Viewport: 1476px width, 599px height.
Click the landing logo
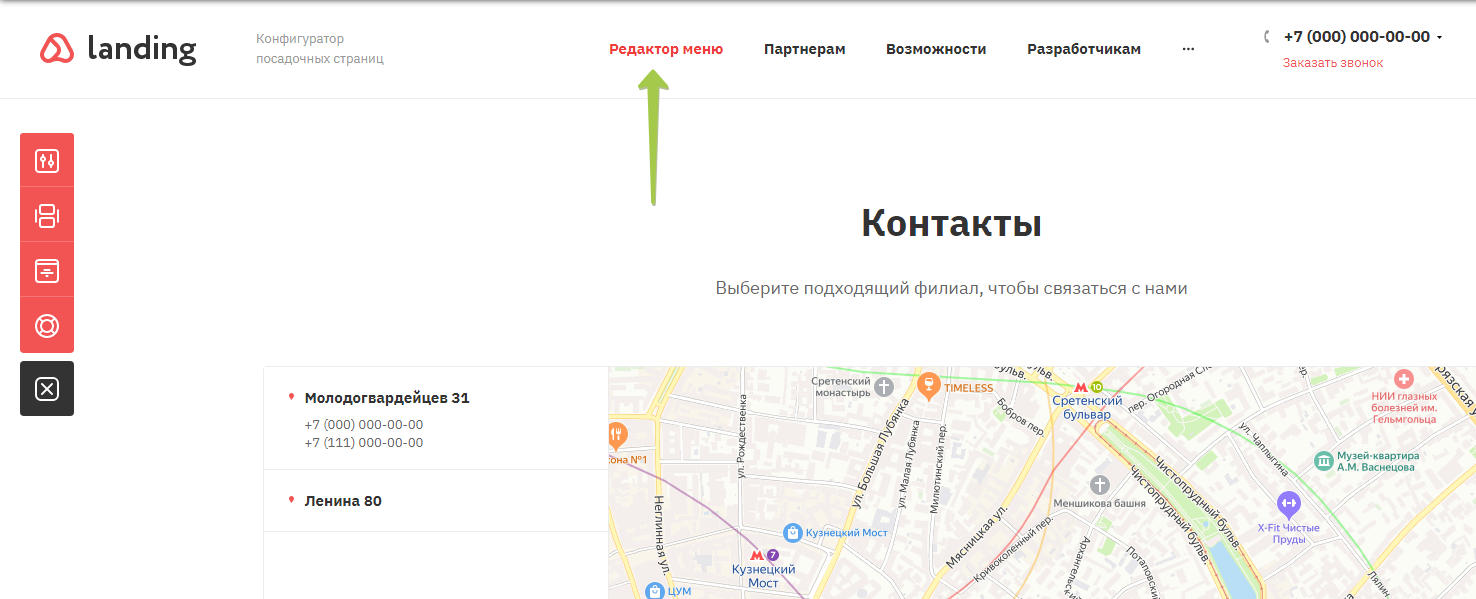pyautogui.click(x=118, y=48)
